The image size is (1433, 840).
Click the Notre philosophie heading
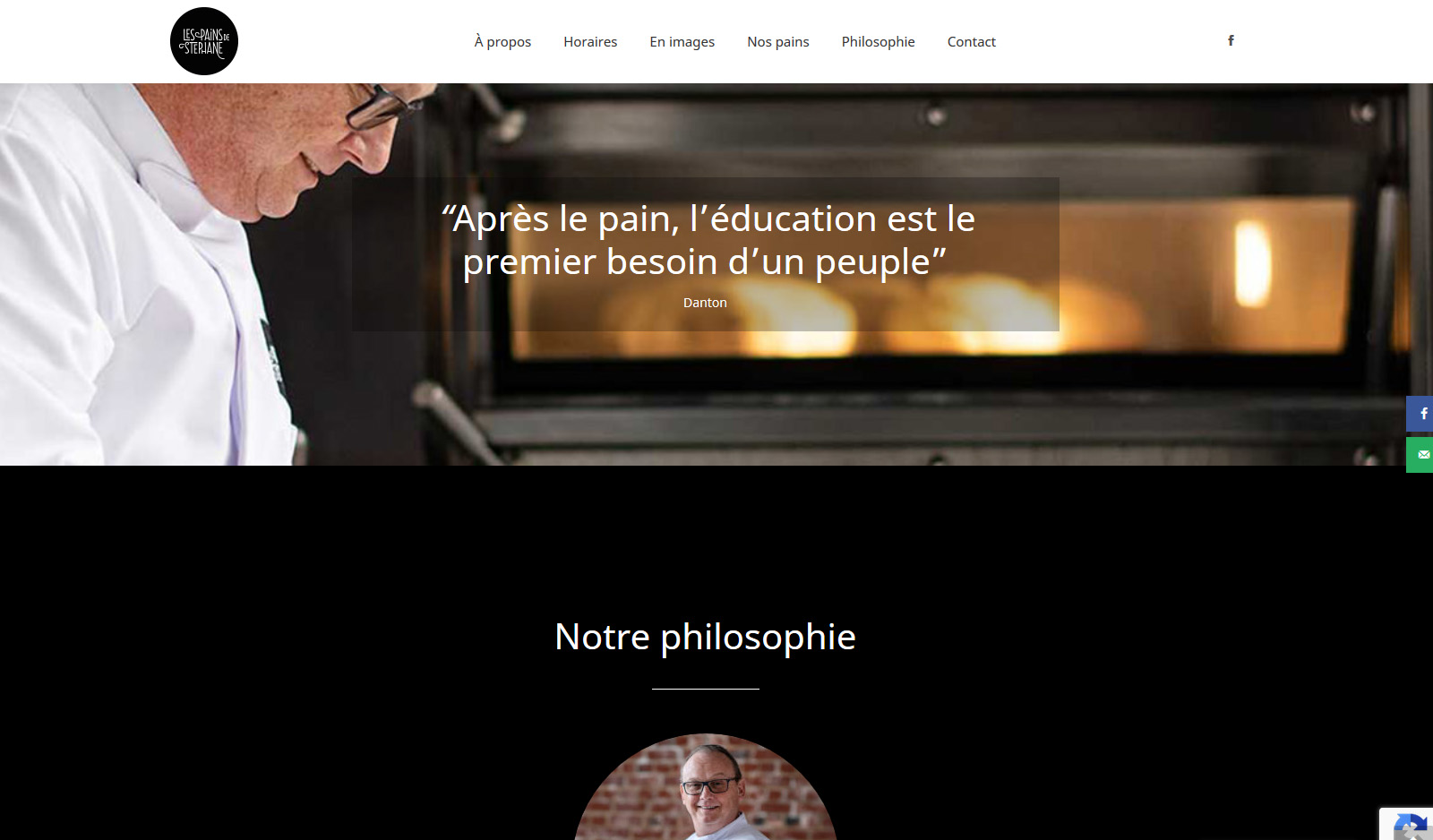(x=706, y=637)
